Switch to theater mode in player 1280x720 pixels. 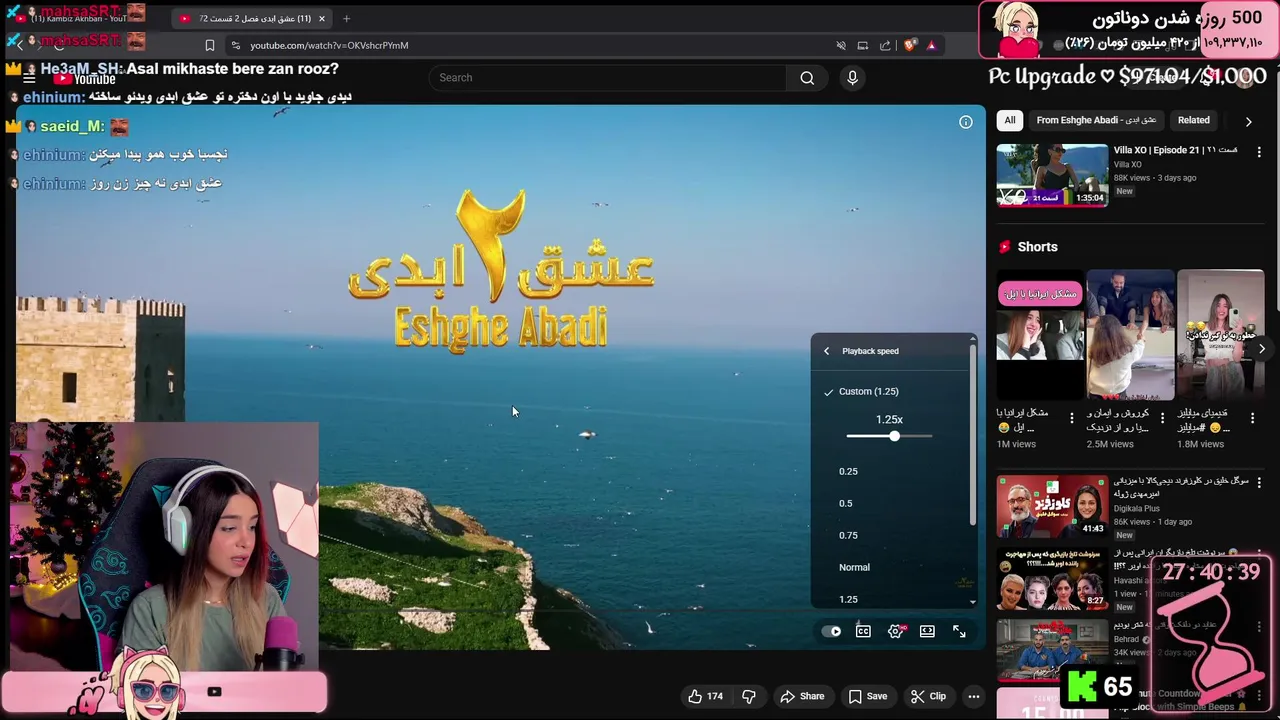(x=927, y=631)
